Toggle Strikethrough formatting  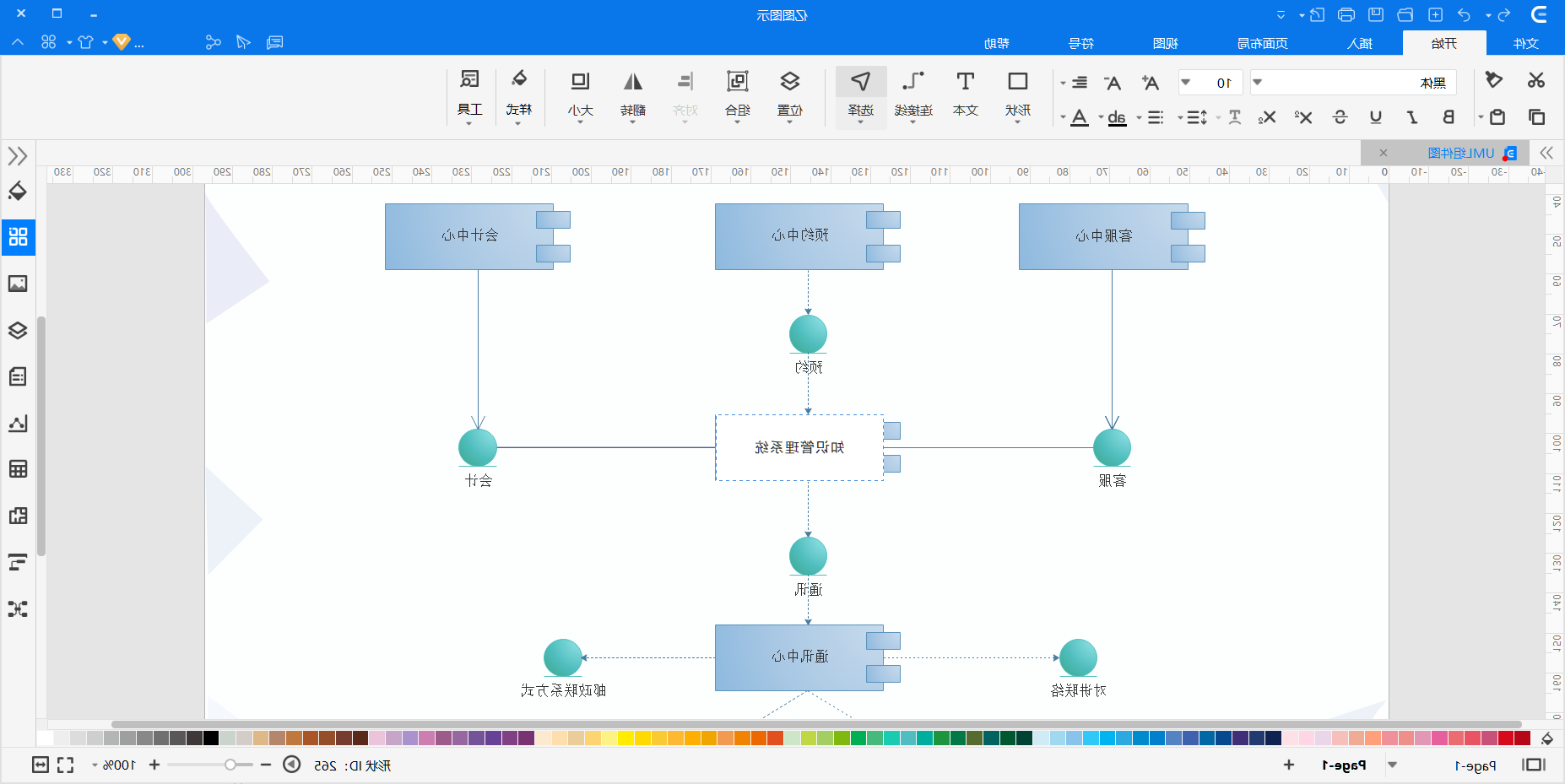coord(1340,116)
